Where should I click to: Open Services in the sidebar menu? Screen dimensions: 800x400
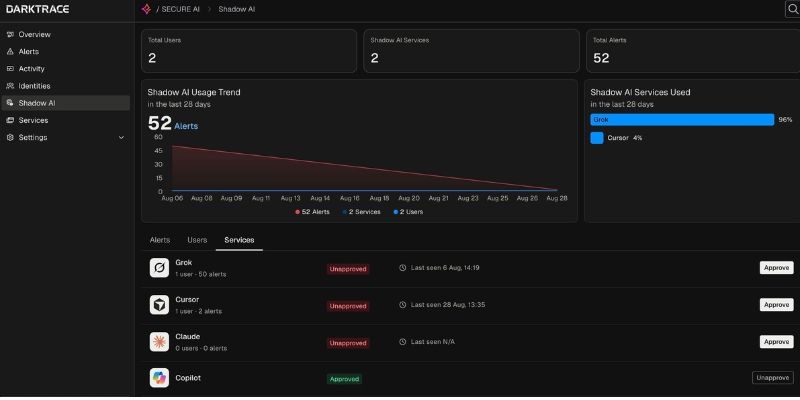pyautogui.click(x=65, y=120)
